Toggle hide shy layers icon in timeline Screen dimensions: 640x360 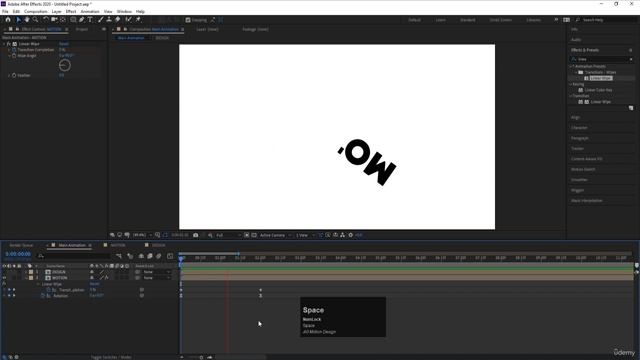(x=141, y=256)
